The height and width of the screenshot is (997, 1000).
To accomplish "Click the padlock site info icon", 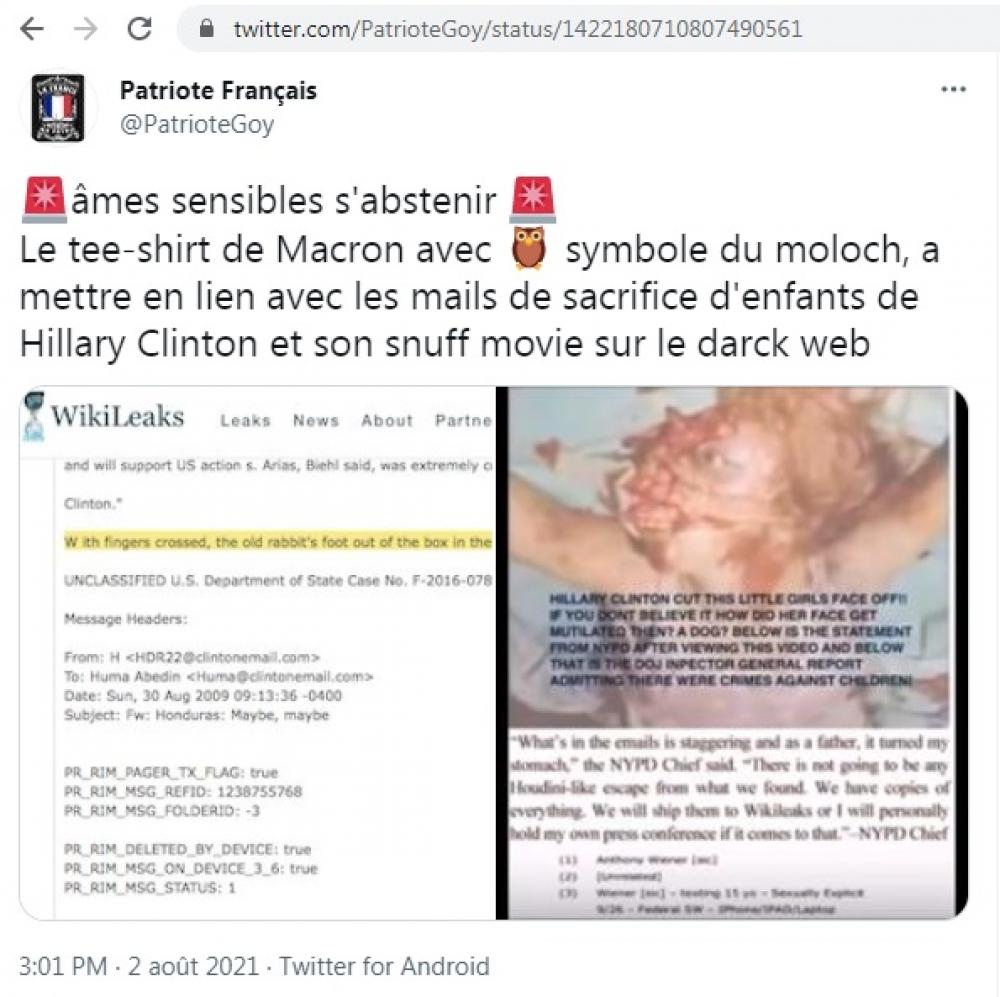I will point(207,27).
